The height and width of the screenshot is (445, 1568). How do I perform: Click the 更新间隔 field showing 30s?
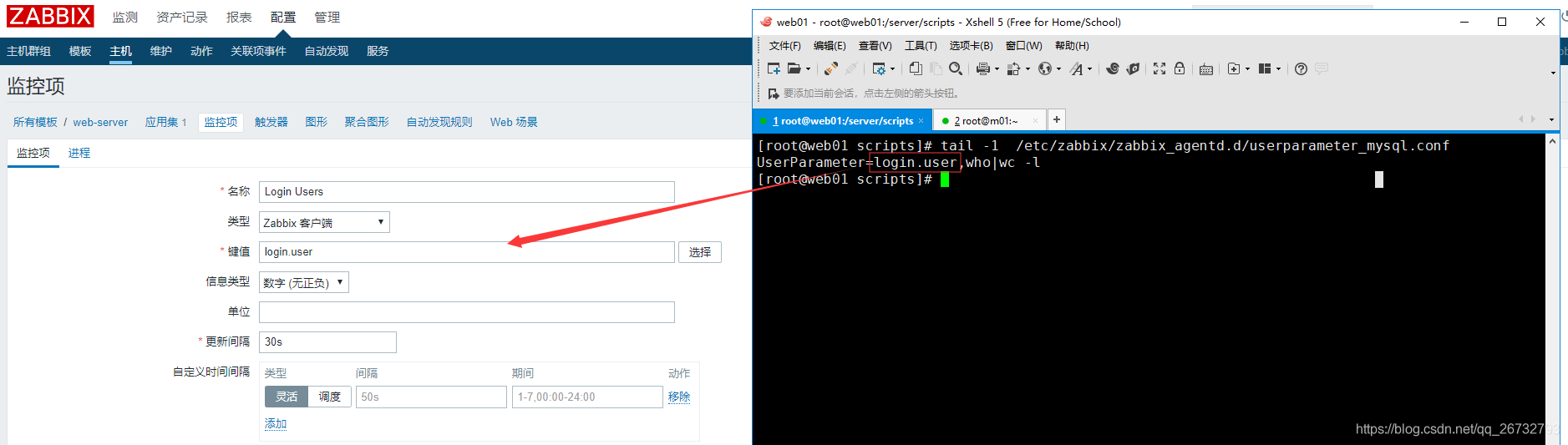coord(327,342)
